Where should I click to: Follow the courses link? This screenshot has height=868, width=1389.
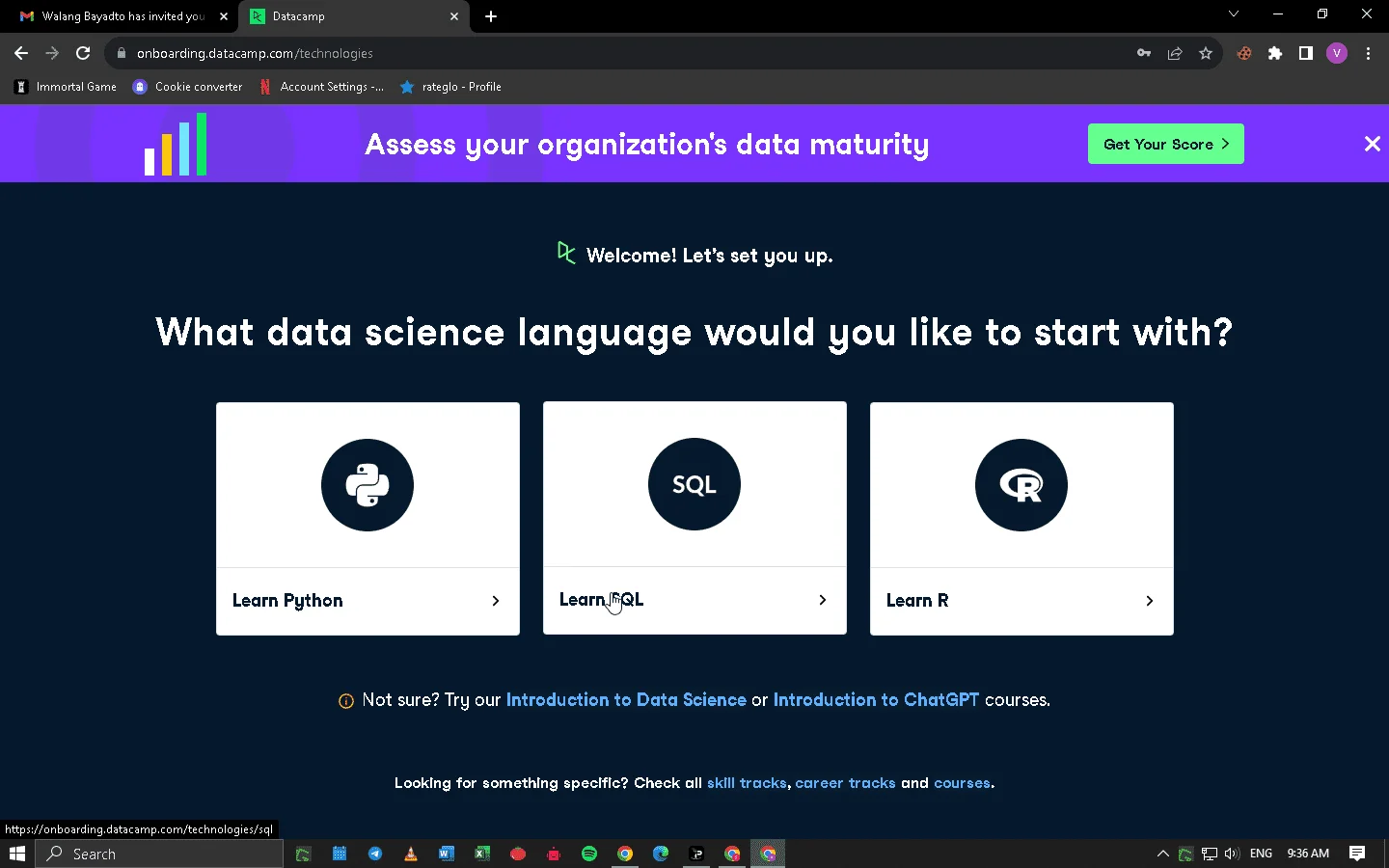pyautogui.click(x=962, y=783)
